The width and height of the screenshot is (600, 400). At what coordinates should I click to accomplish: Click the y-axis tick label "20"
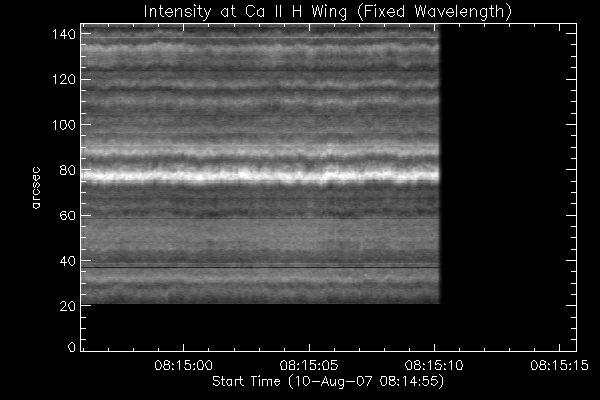(x=68, y=306)
